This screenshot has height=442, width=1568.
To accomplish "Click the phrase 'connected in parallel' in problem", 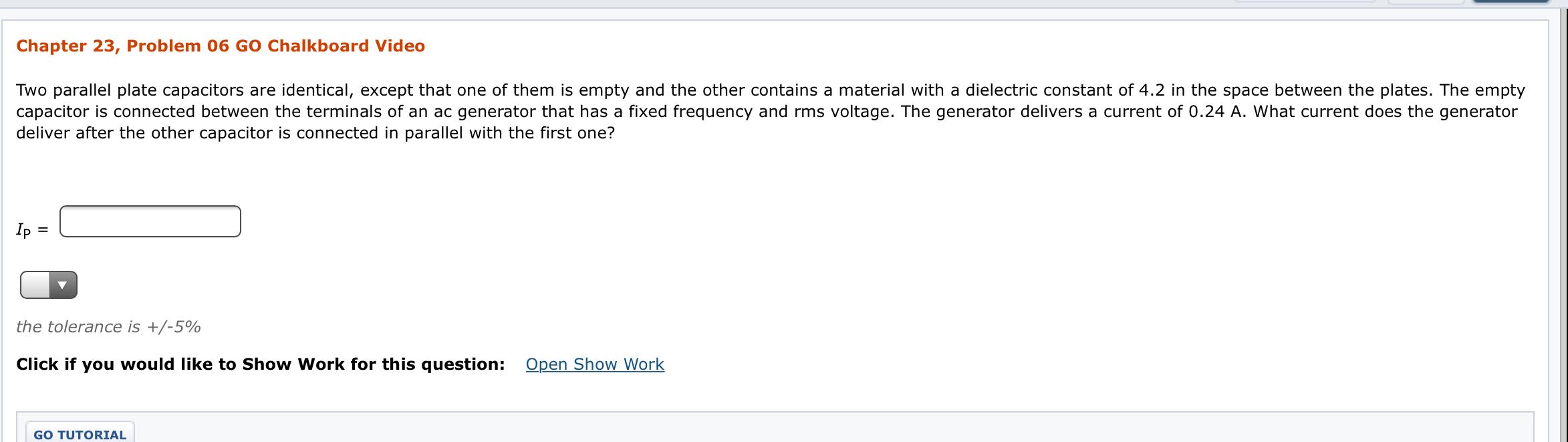I will point(380,133).
